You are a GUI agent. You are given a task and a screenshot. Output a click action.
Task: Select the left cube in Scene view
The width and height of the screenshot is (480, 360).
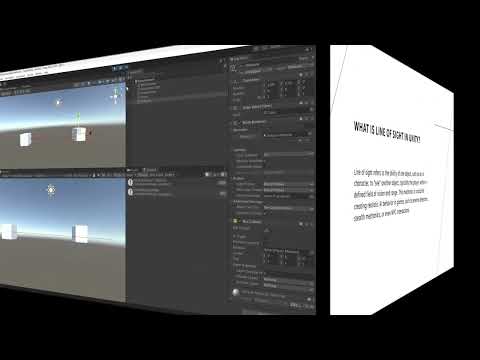coord(26,140)
